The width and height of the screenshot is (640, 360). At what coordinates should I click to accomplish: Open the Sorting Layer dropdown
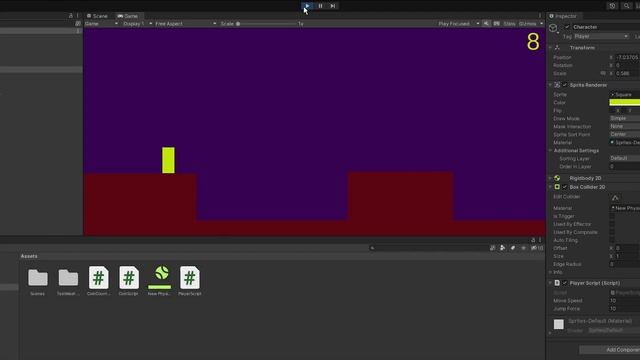[624, 158]
